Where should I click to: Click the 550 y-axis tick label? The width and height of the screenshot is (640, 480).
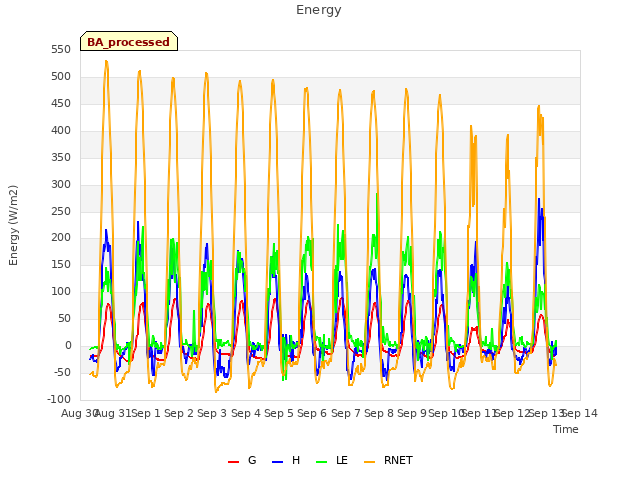[x=61, y=49]
